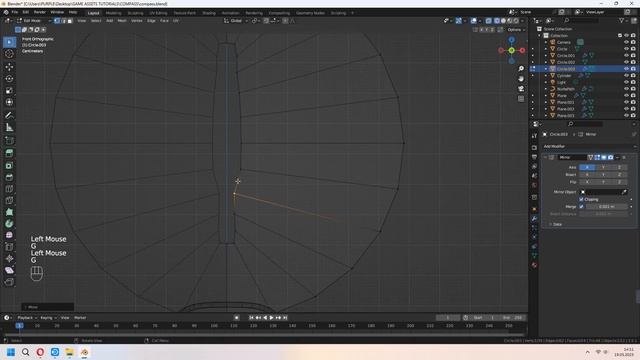Screen dimensions: 640x360
Task: Open the Mirror modifier extra options dropdown
Action: tap(617, 157)
